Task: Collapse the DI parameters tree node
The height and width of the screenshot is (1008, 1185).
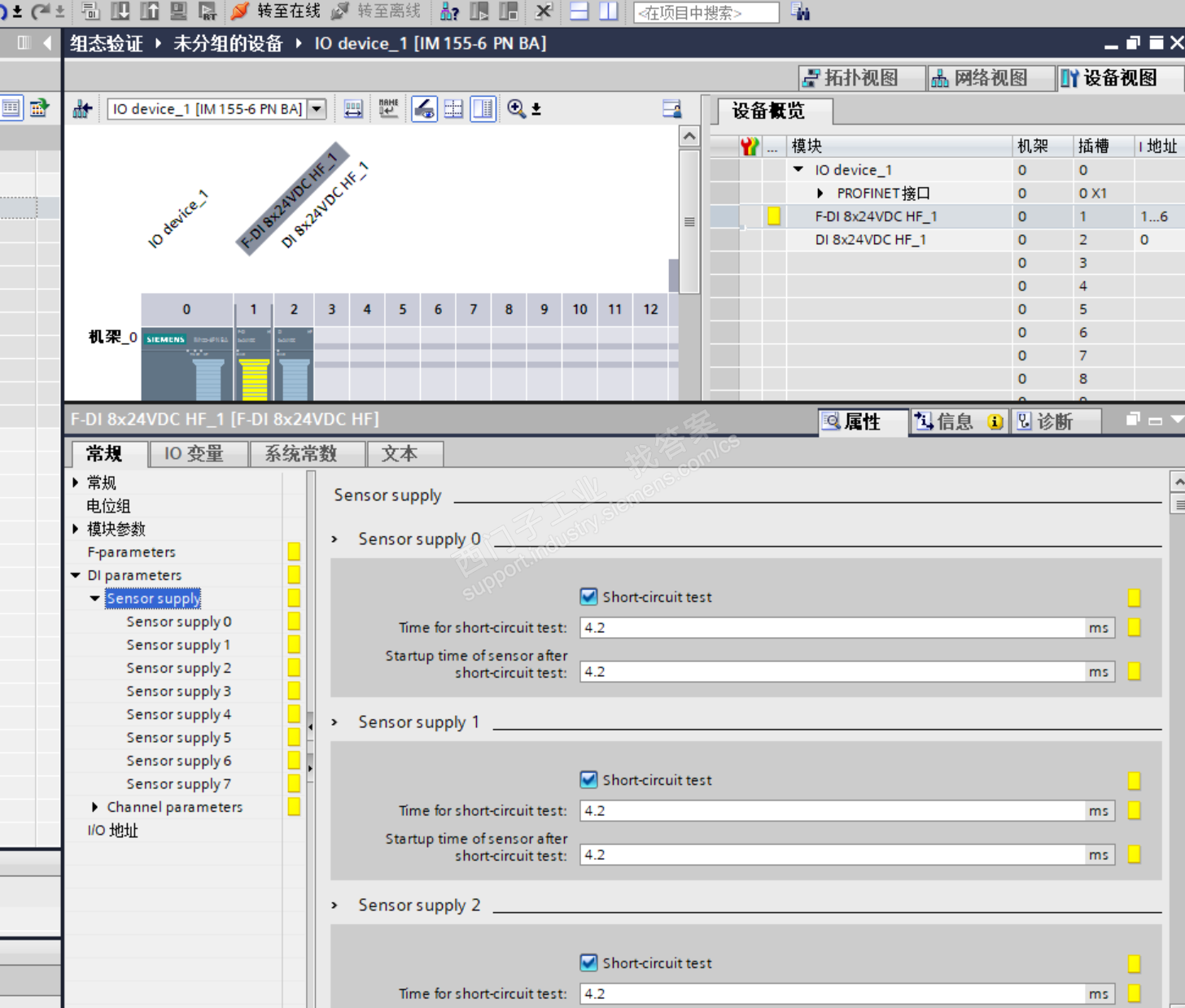Action: (x=76, y=575)
